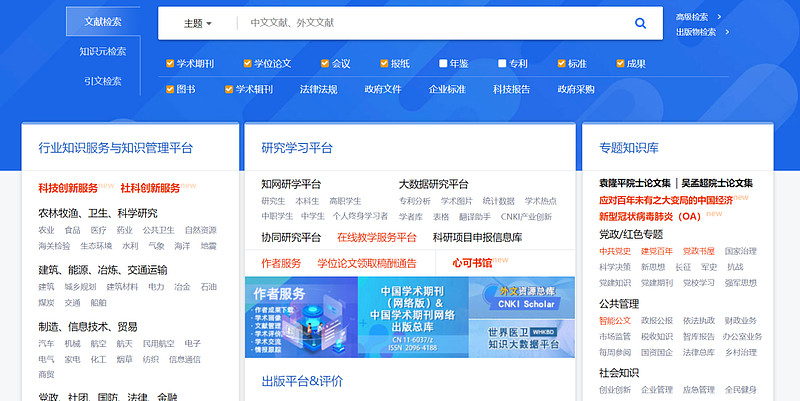Image resolution: width=800 pixels, height=401 pixels.
Task: Open 袁隆平院士论文集 link
Action: click(635, 183)
